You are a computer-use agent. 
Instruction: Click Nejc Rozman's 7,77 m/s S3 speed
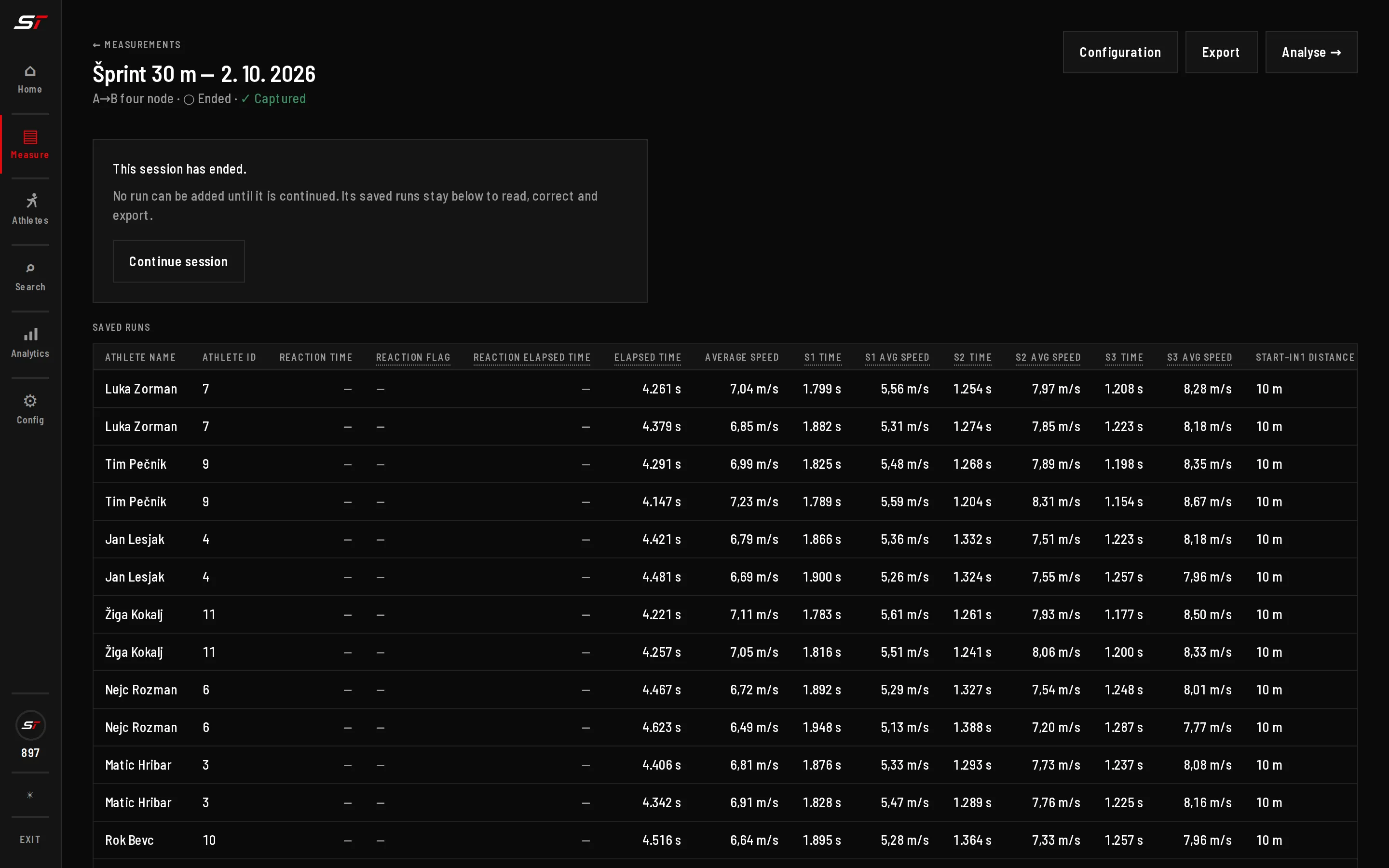(1207, 727)
